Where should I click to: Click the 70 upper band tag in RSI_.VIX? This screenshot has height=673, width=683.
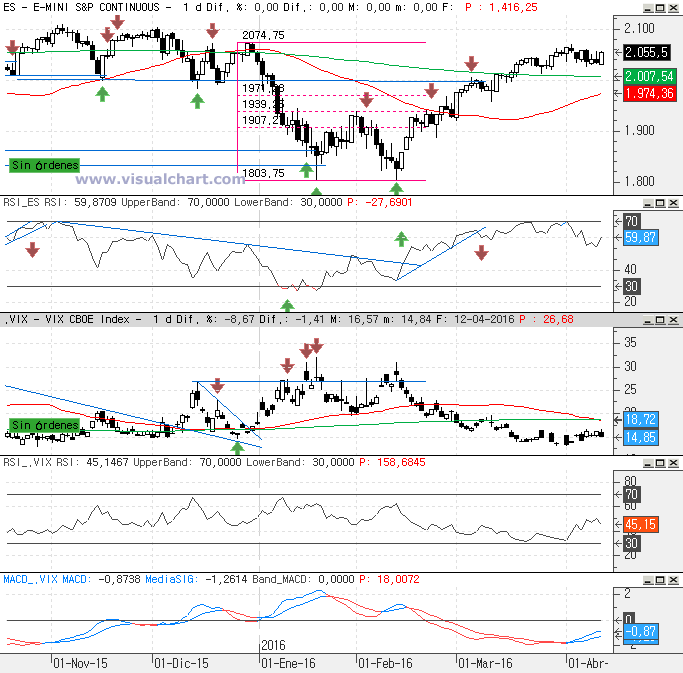click(632, 494)
